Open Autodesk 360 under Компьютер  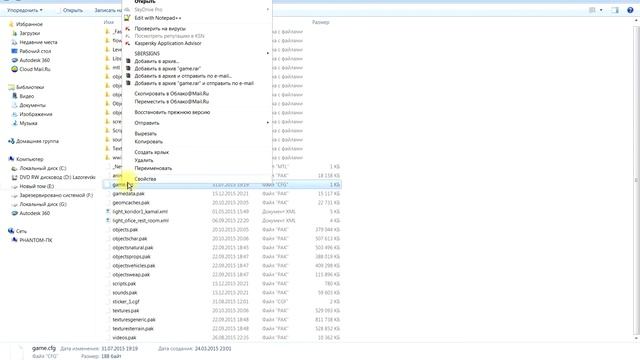pyautogui.click(x=34, y=213)
